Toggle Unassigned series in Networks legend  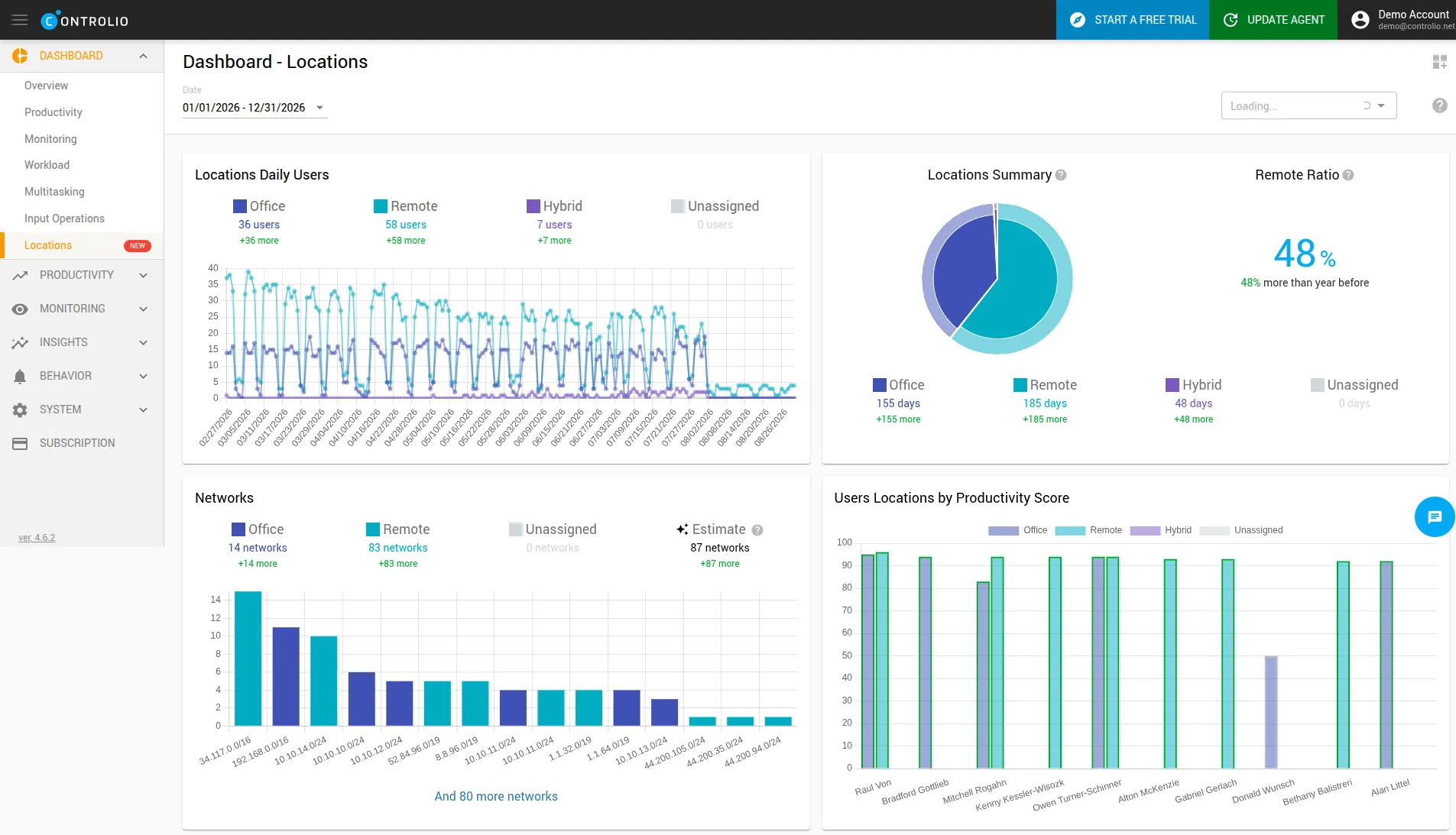[x=553, y=529]
